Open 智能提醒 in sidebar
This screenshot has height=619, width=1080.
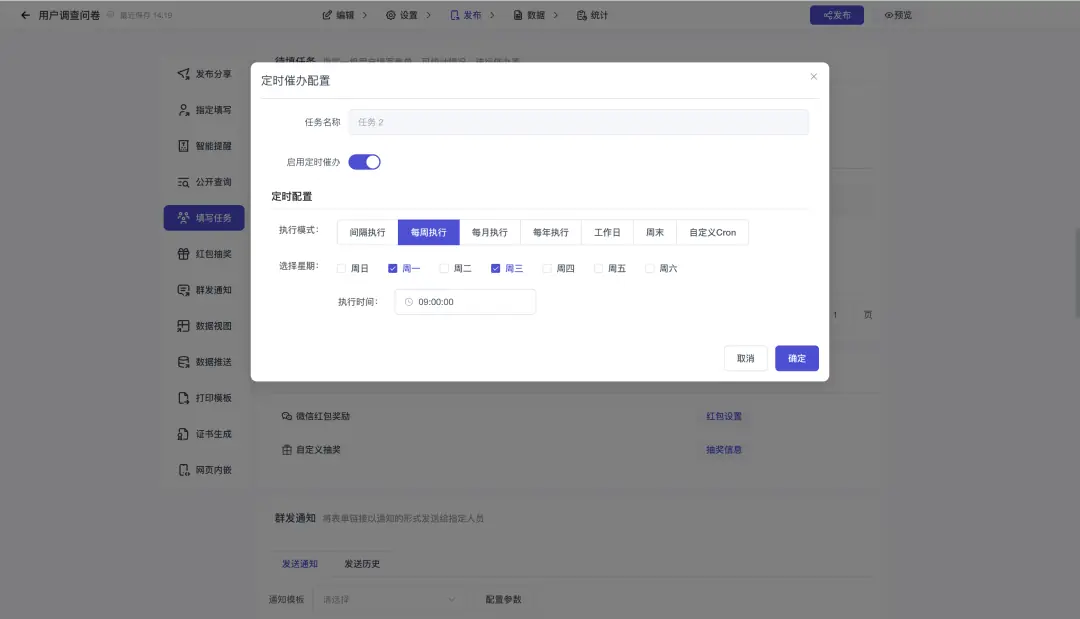point(204,146)
